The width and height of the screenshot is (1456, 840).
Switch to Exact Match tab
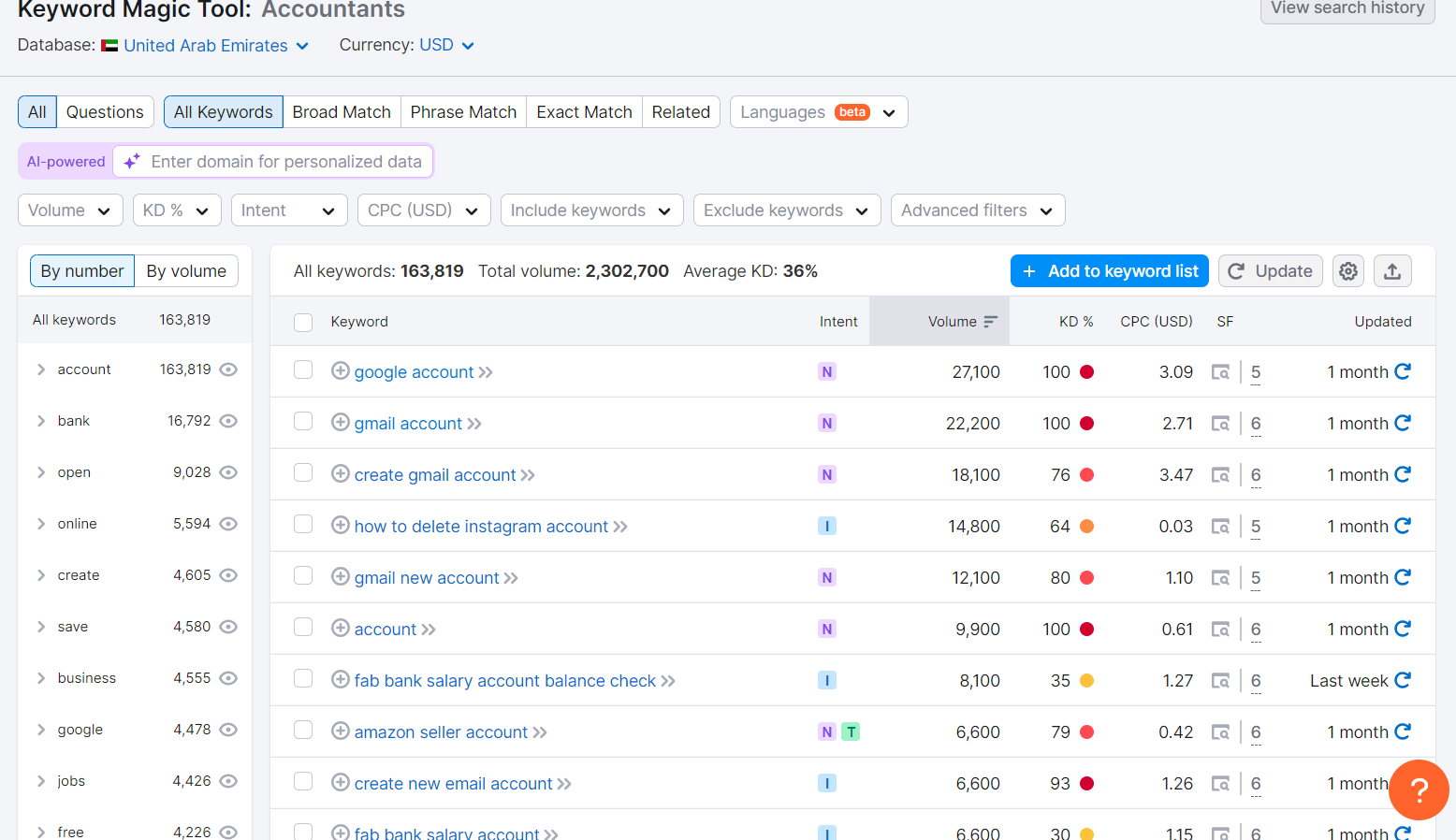click(584, 112)
